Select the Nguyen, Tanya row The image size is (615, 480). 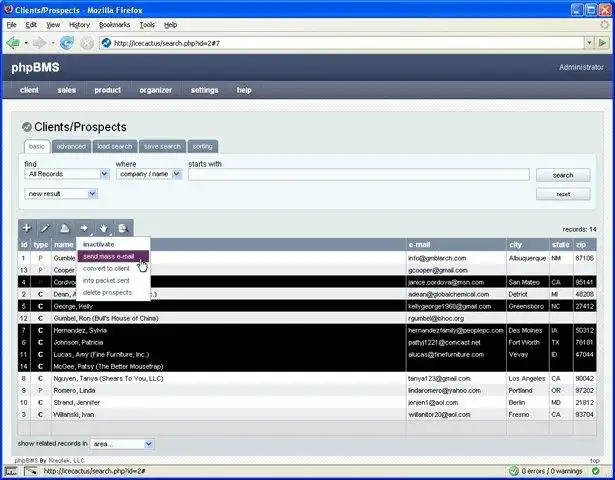pos(307,378)
